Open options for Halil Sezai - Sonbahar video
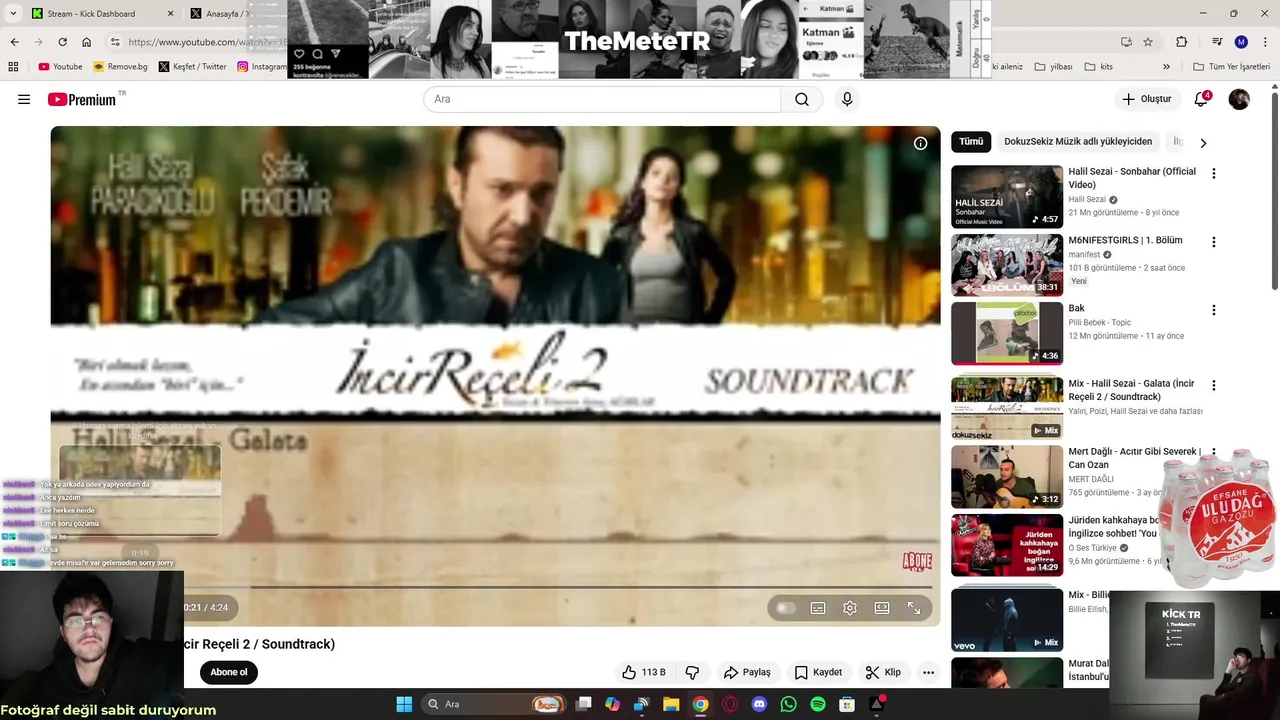1280x720 pixels. point(1214,173)
